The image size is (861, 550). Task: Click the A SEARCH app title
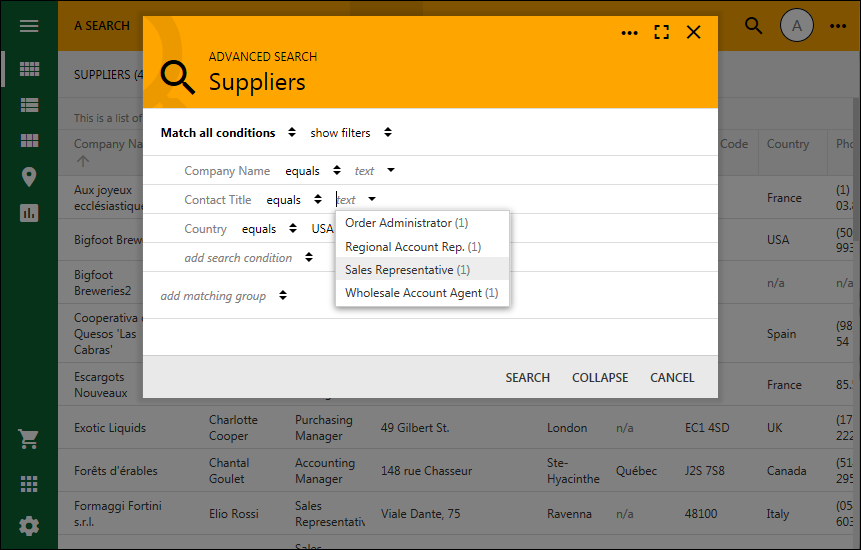[x=102, y=26]
